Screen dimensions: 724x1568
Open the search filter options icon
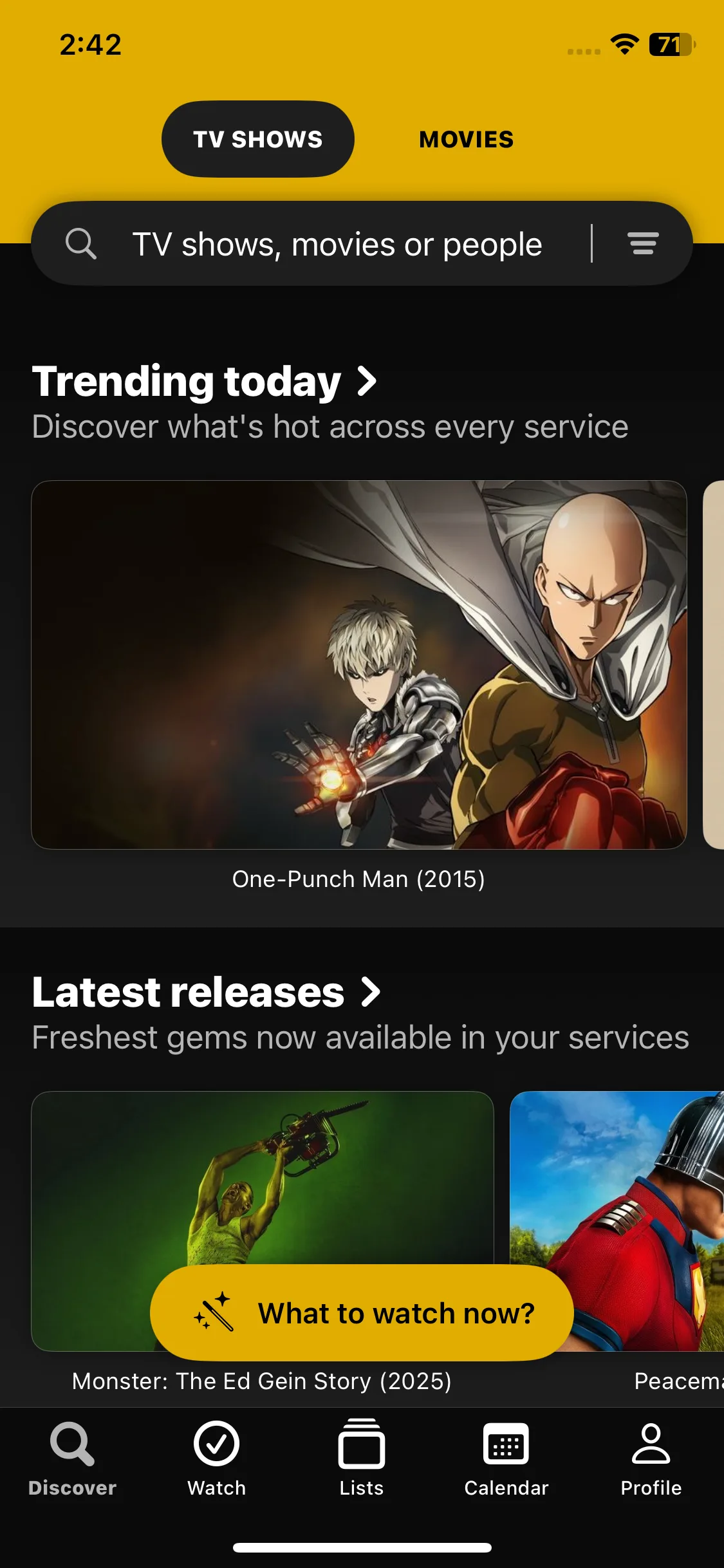click(643, 243)
